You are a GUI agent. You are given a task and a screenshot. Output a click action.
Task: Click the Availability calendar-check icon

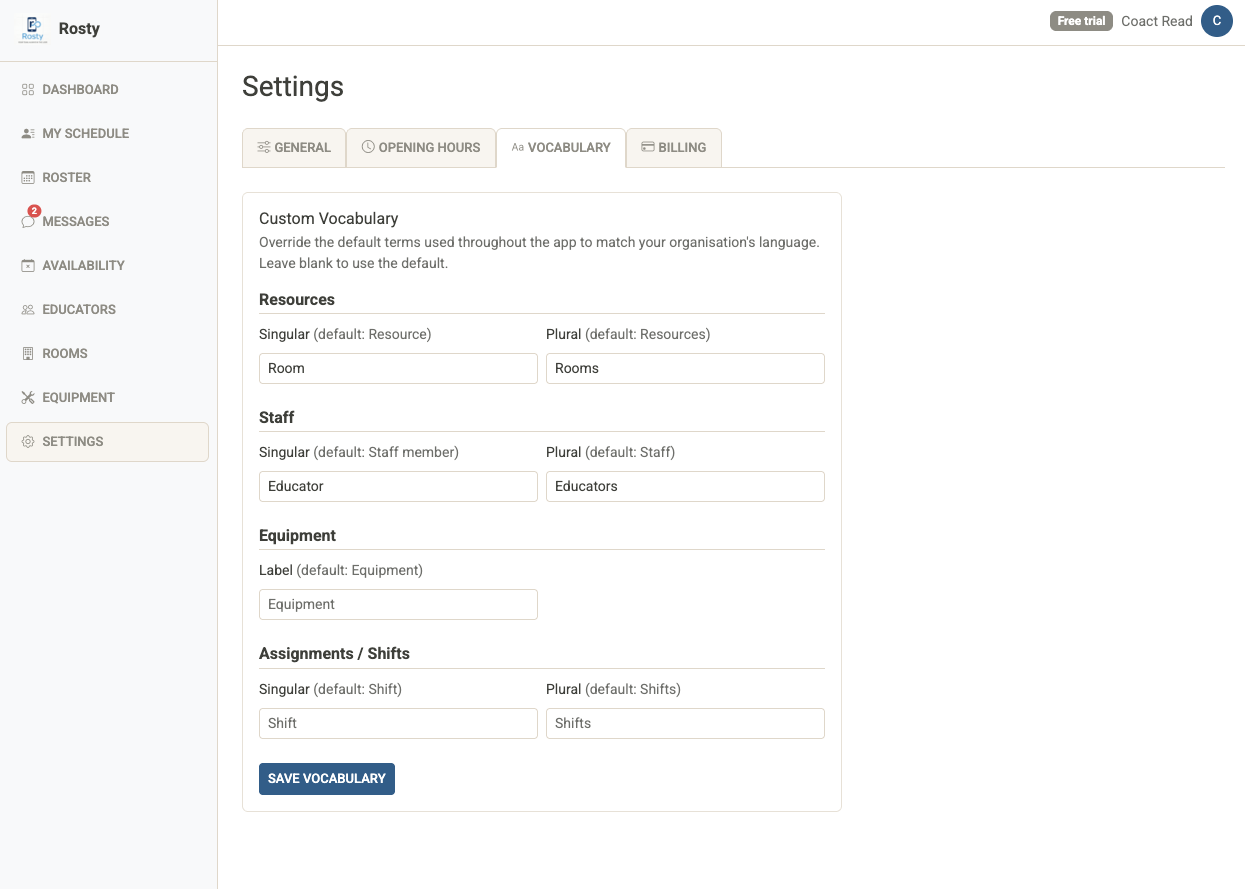[27, 265]
